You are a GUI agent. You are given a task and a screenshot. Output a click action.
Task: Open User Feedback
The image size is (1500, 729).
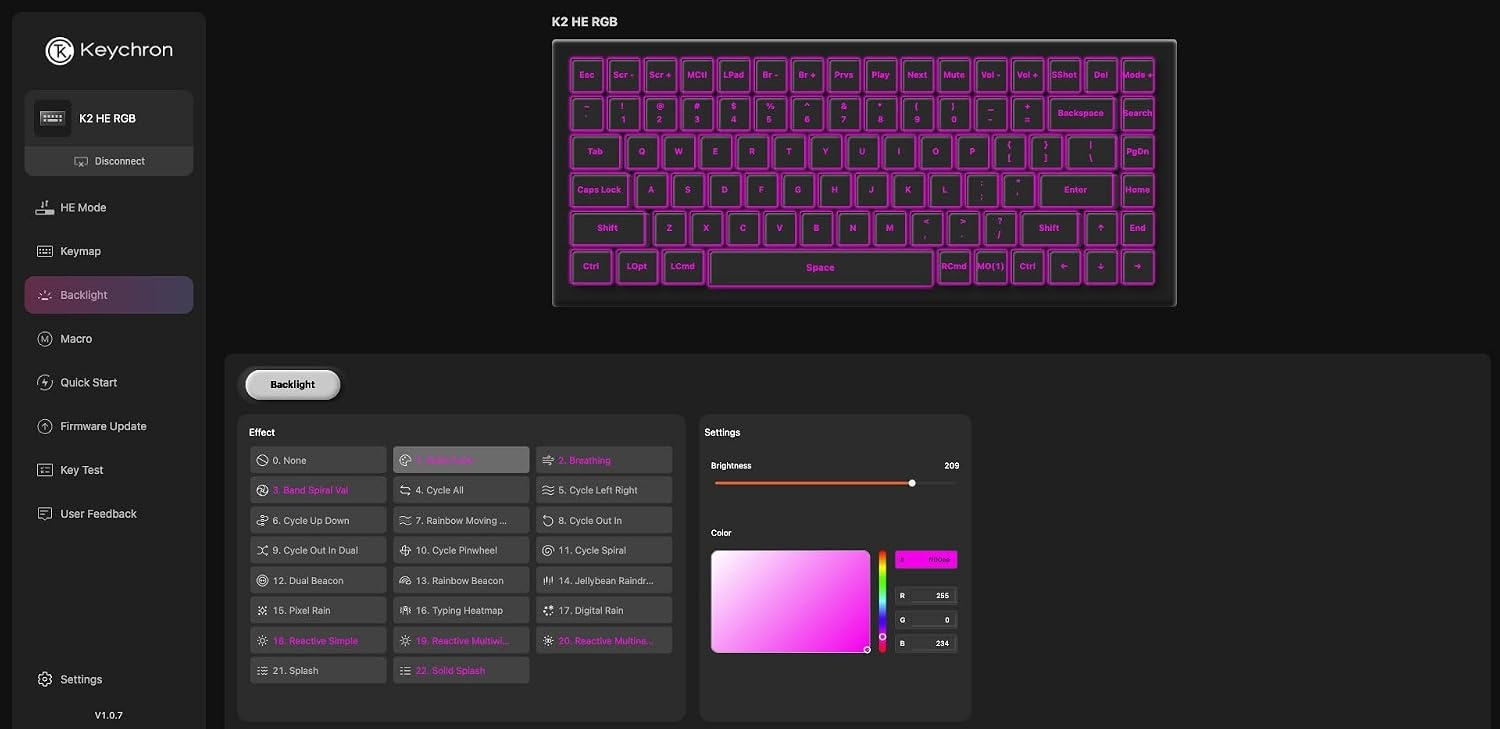coord(109,514)
